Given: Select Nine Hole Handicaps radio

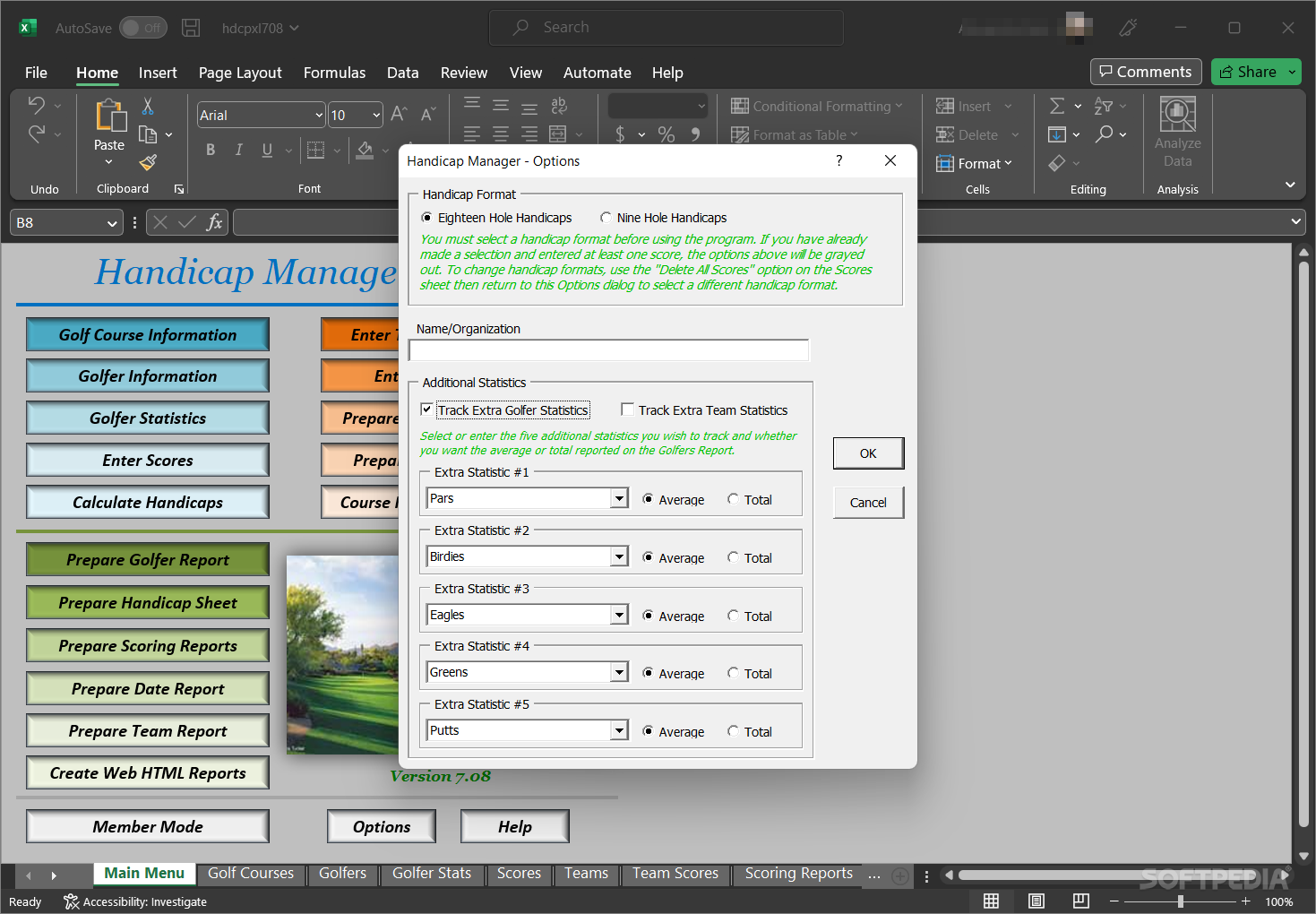Looking at the screenshot, I should click(x=606, y=218).
